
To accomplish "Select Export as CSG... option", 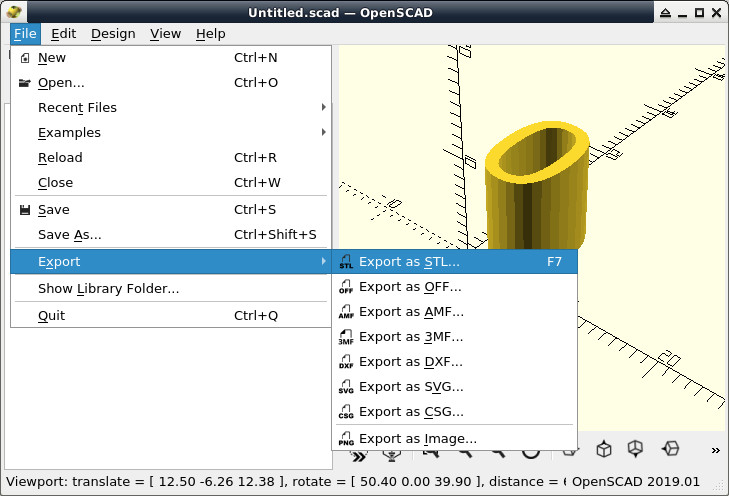I will (455, 412).
